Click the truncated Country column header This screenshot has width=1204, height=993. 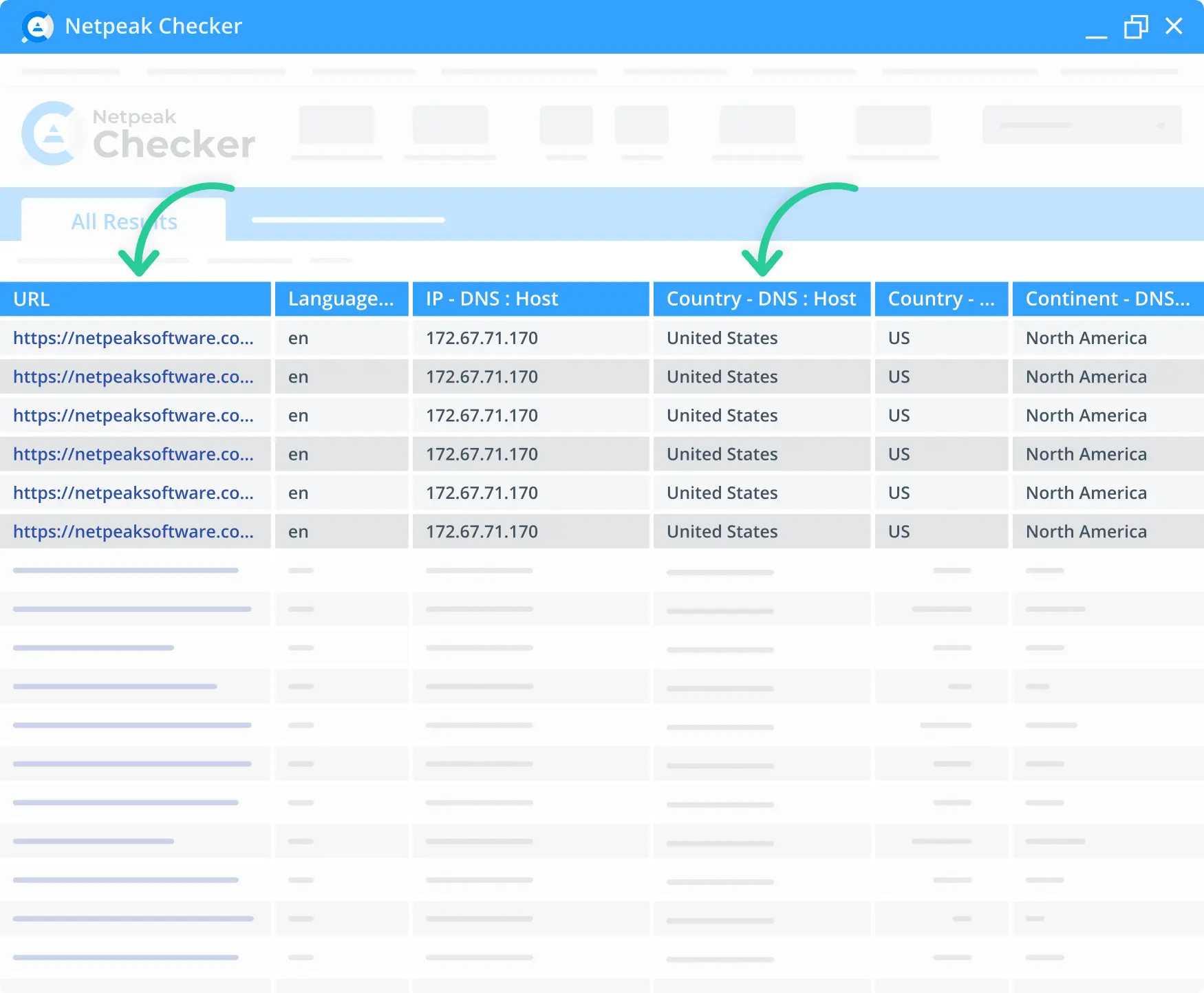(x=941, y=299)
